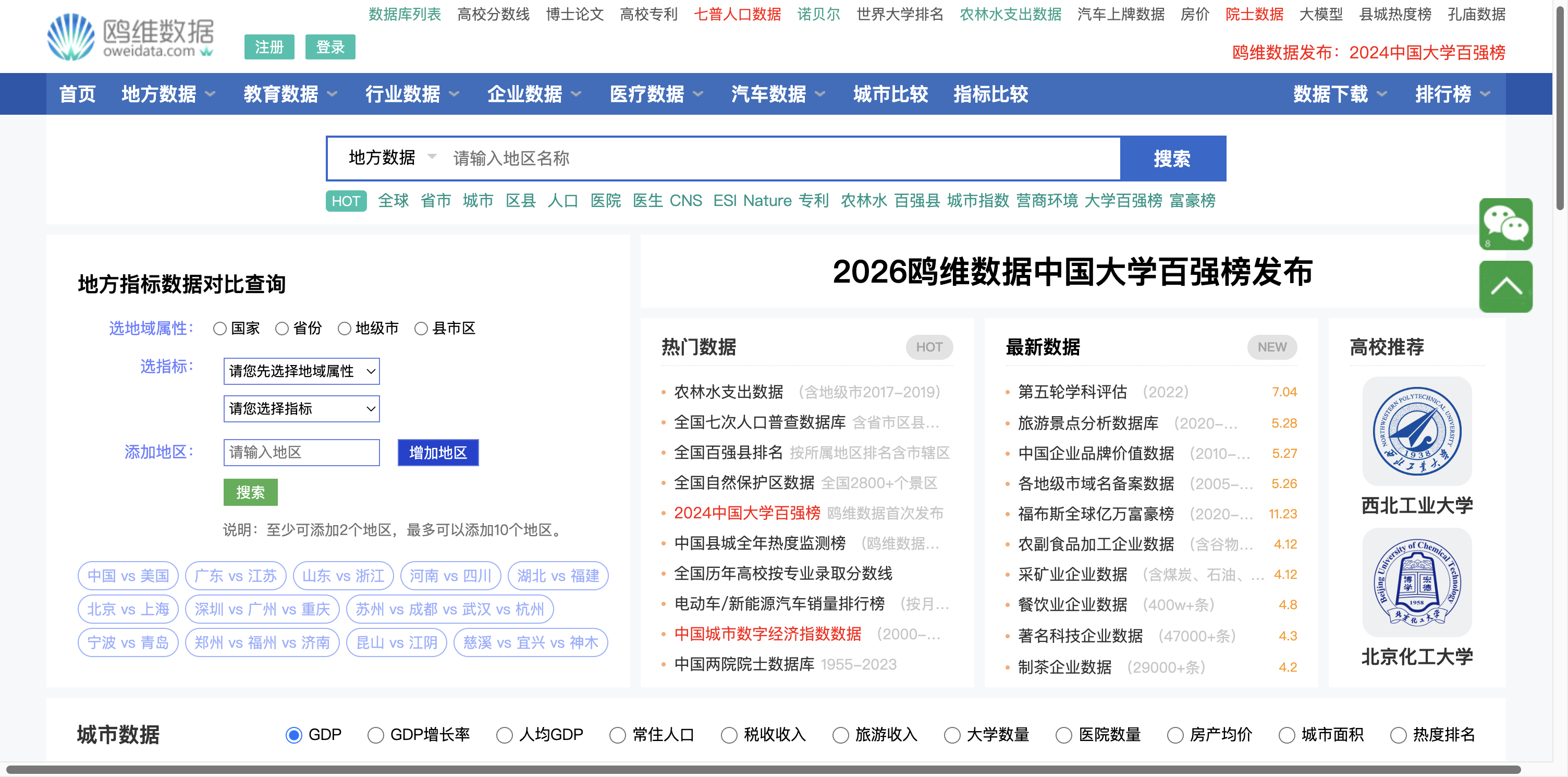Open the 地方数据 search category dropdown
Screen dimensions: 1568x777
point(393,157)
